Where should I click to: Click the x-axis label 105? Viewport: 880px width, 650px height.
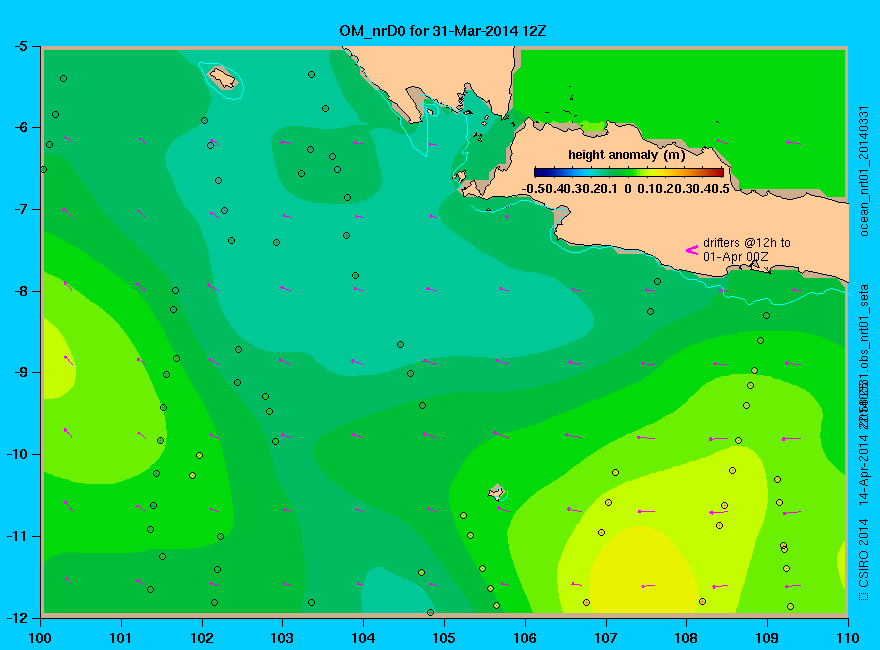(444, 638)
